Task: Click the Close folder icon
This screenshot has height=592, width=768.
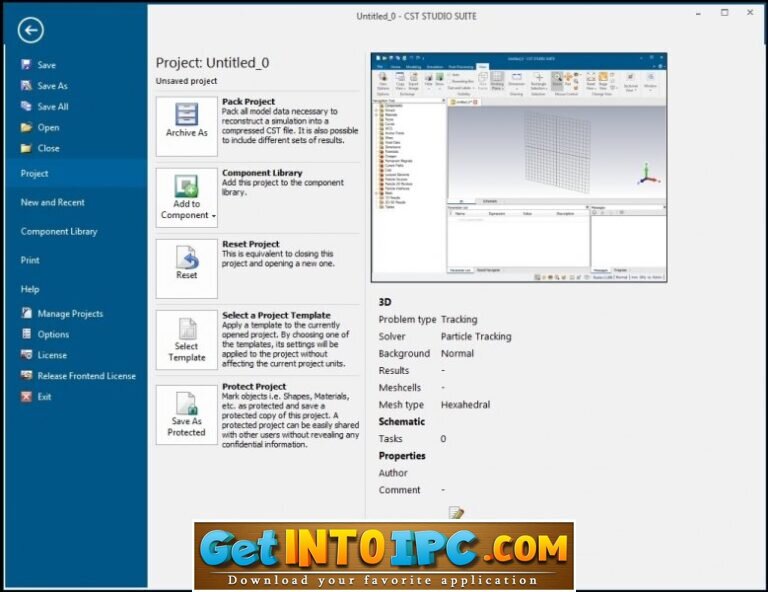Action: 26,148
